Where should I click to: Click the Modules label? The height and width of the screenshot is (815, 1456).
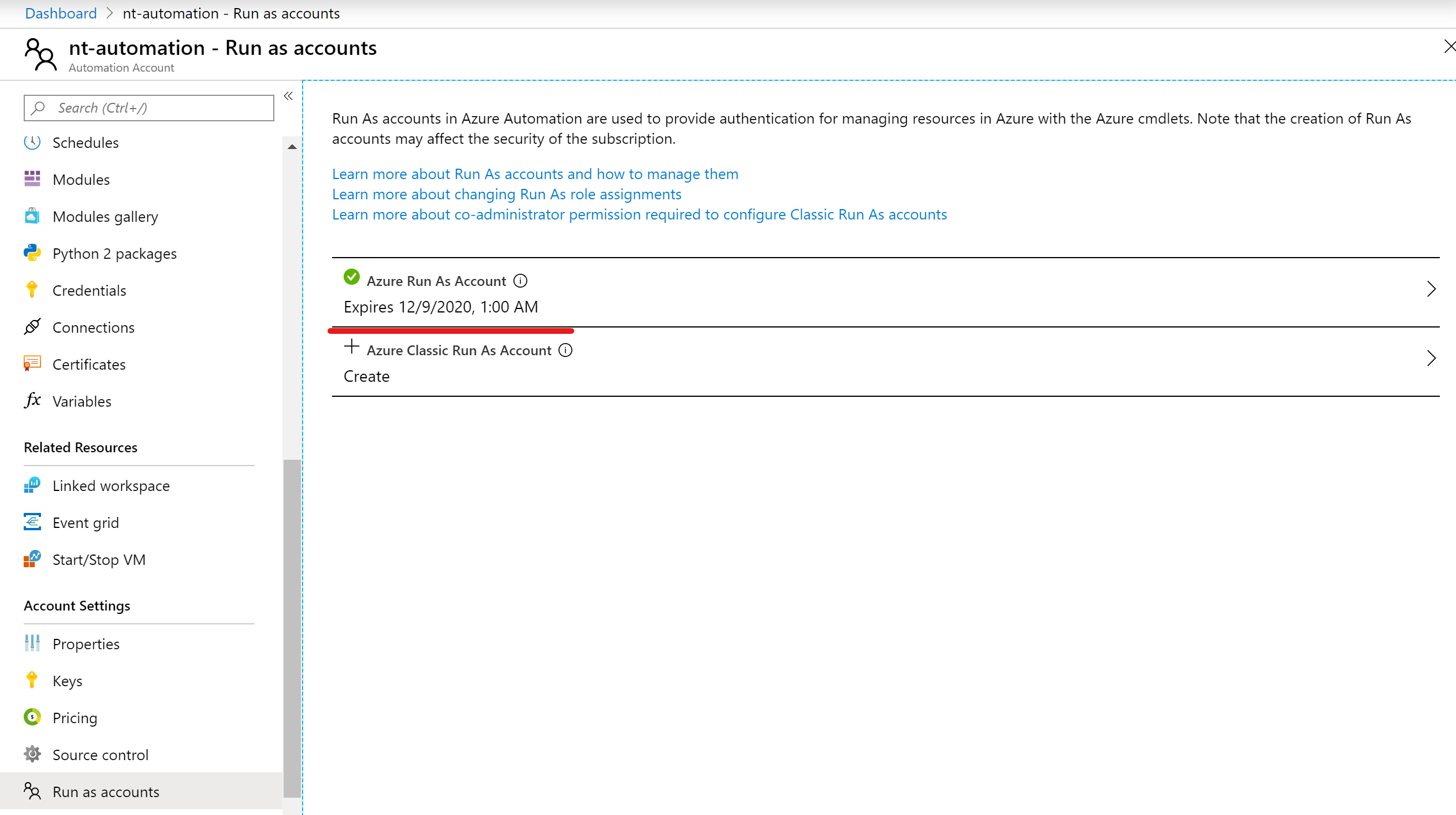click(x=81, y=180)
